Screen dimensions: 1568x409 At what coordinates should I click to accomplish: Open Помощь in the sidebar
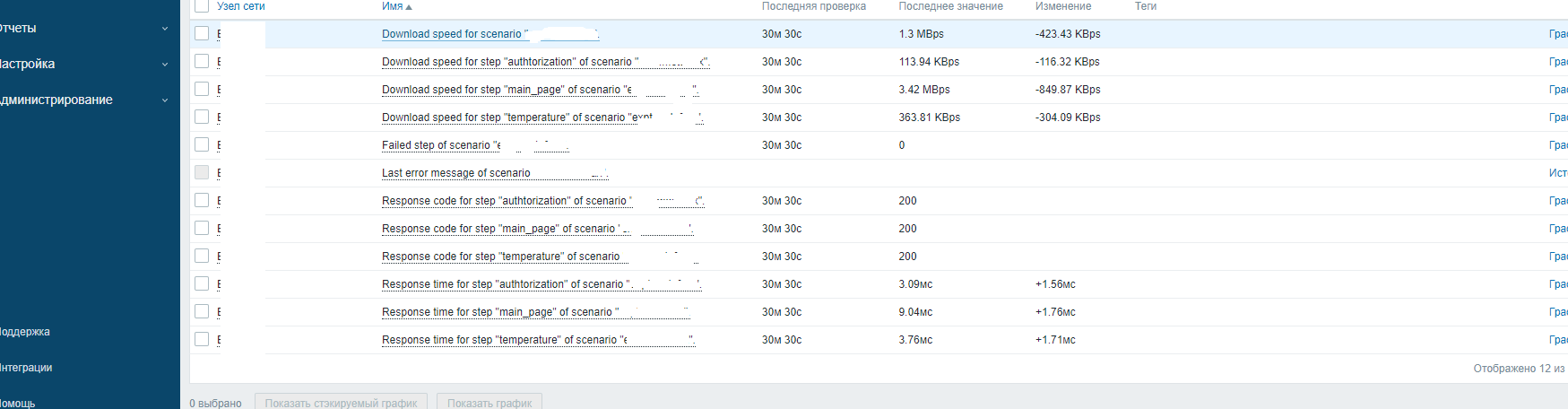(x=18, y=403)
